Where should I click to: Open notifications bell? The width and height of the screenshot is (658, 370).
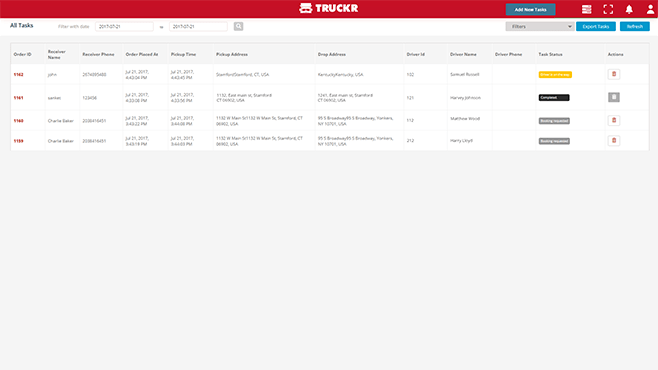tap(629, 9)
